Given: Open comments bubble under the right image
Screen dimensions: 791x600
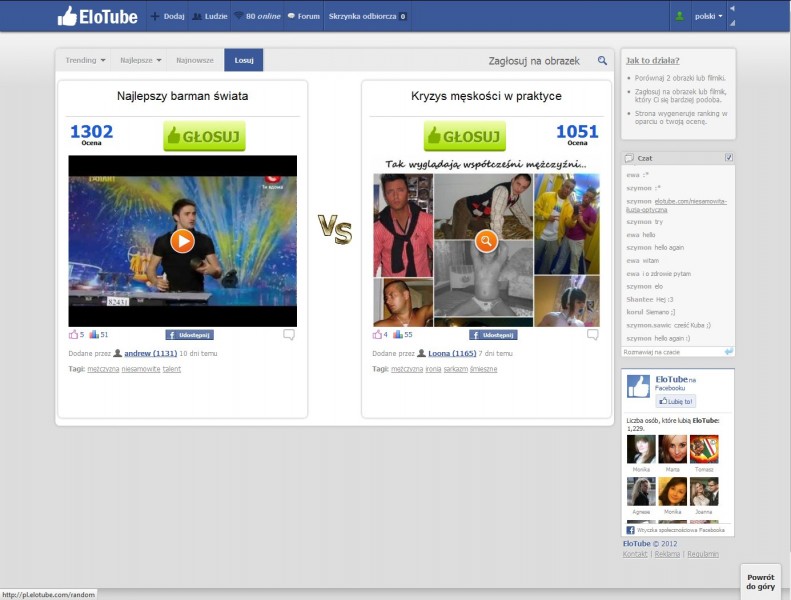Looking at the screenshot, I should pyautogui.click(x=593, y=335).
